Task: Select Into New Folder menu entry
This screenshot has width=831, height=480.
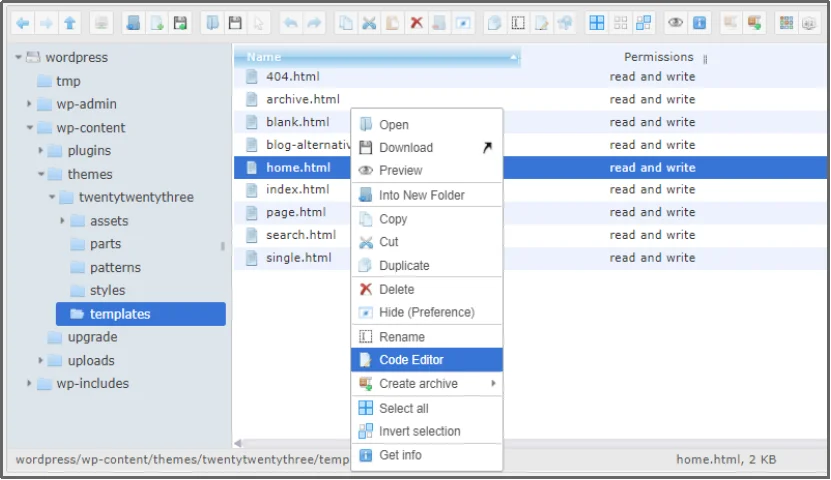Action: (427, 195)
